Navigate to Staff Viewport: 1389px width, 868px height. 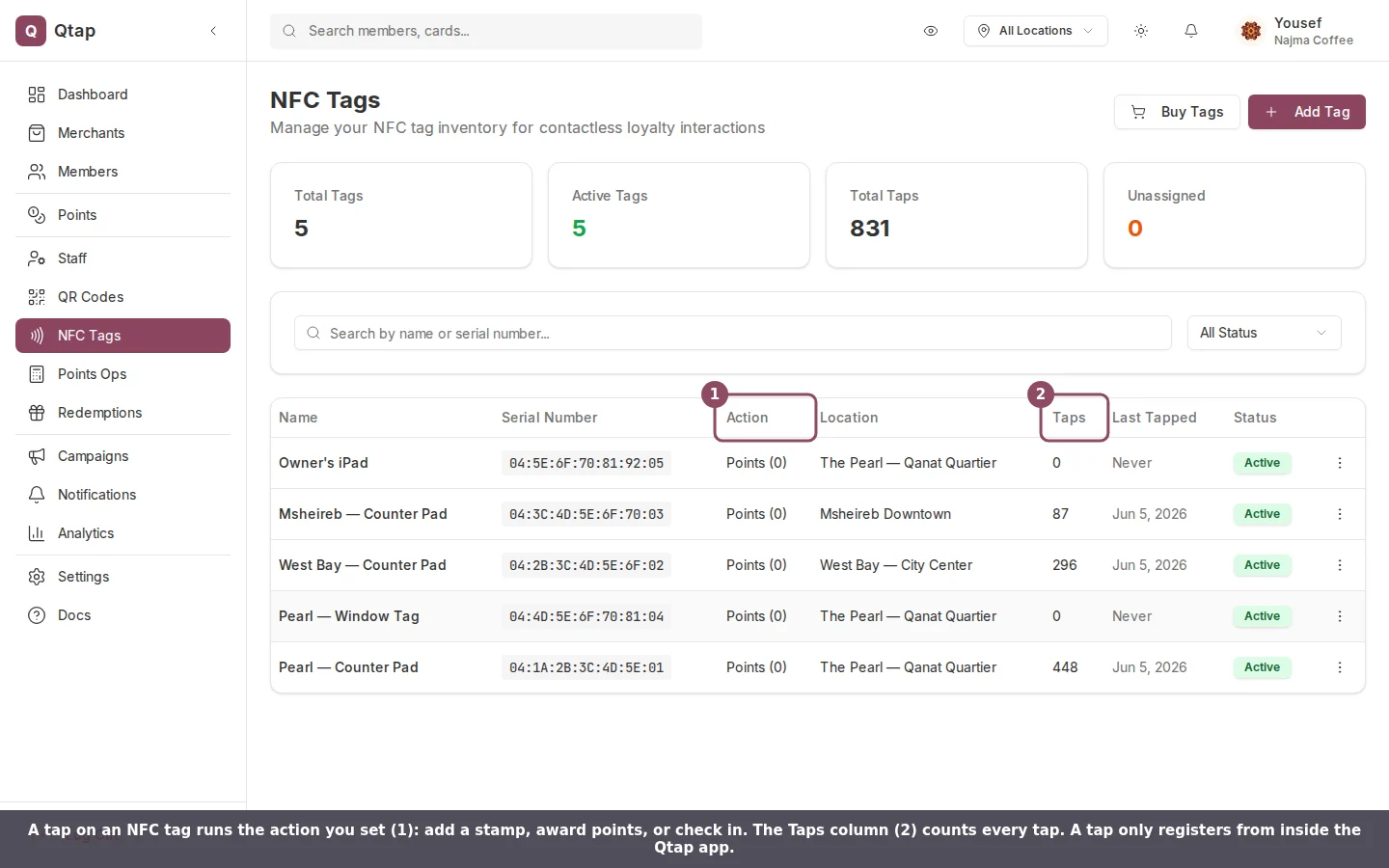coord(123,258)
